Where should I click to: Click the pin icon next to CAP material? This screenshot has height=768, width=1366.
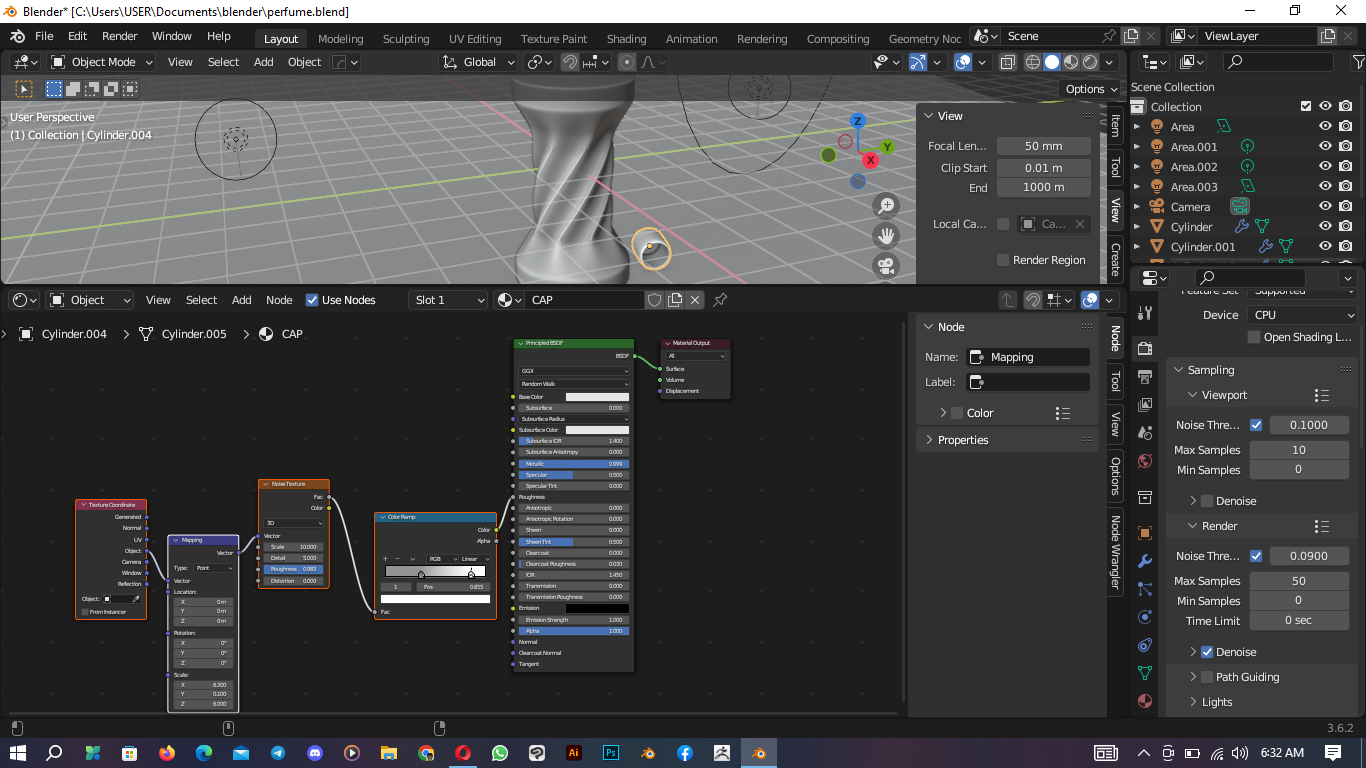click(720, 300)
